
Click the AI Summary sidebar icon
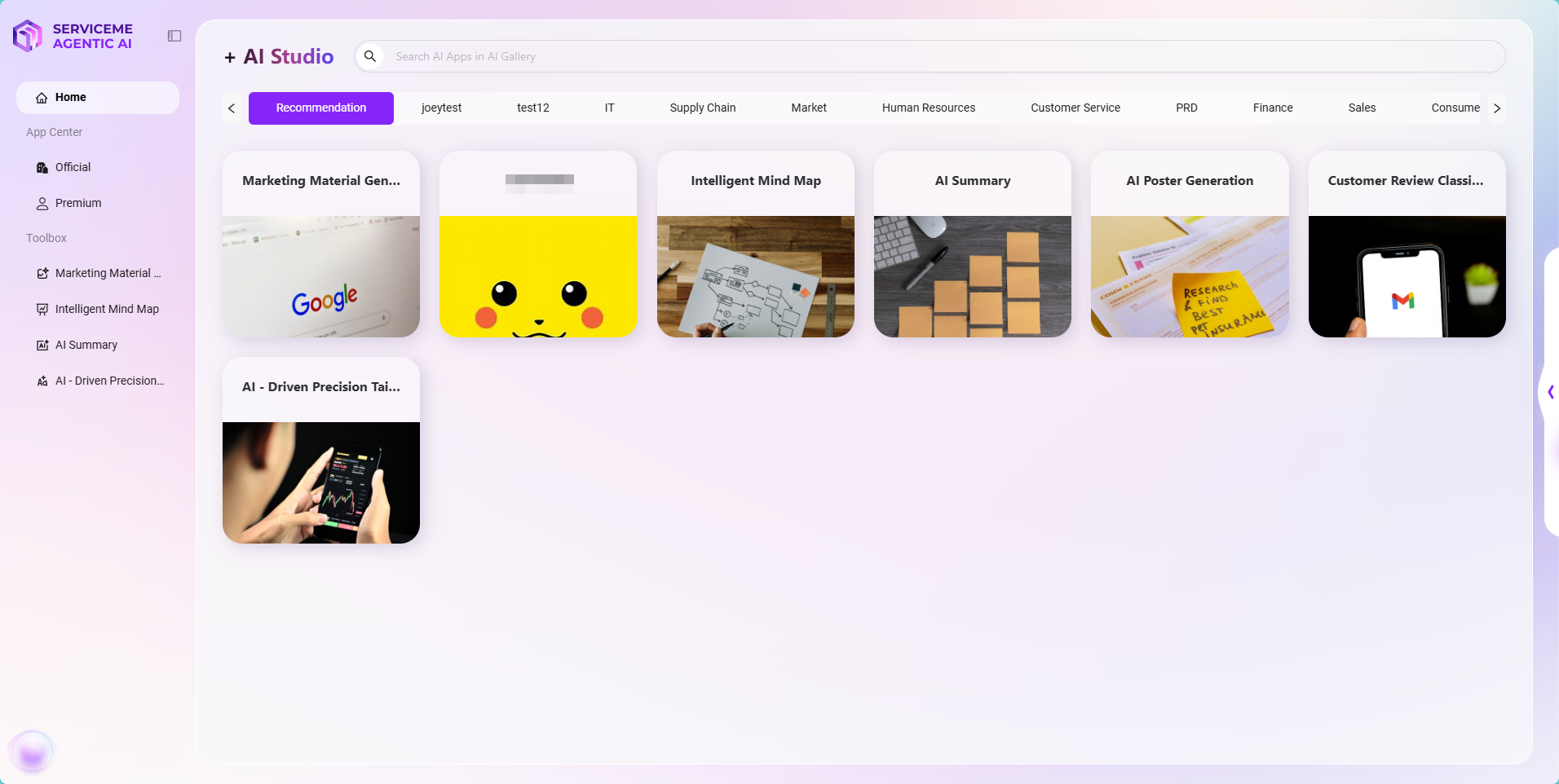[42, 346]
